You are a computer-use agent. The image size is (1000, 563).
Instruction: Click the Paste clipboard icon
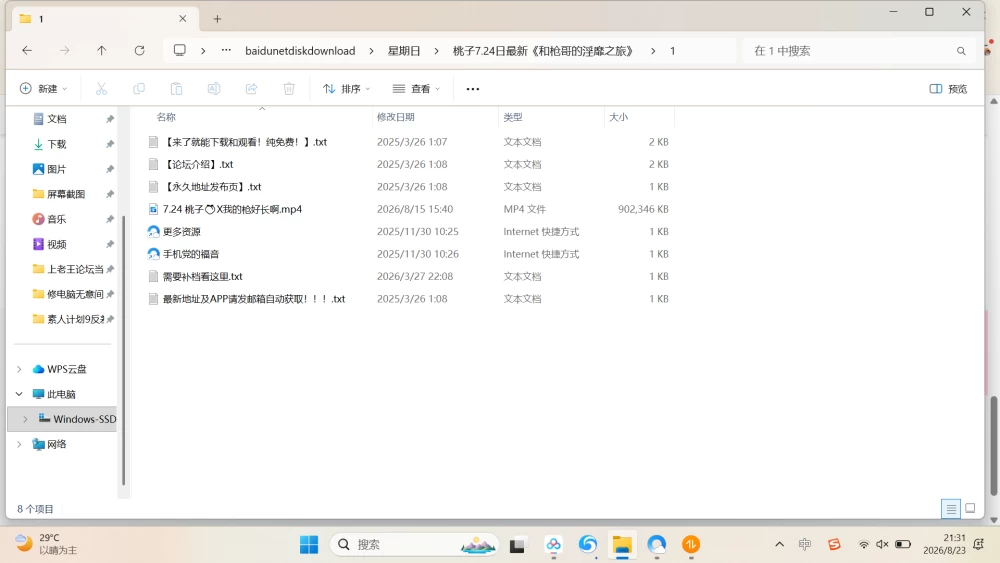tap(177, 89)
